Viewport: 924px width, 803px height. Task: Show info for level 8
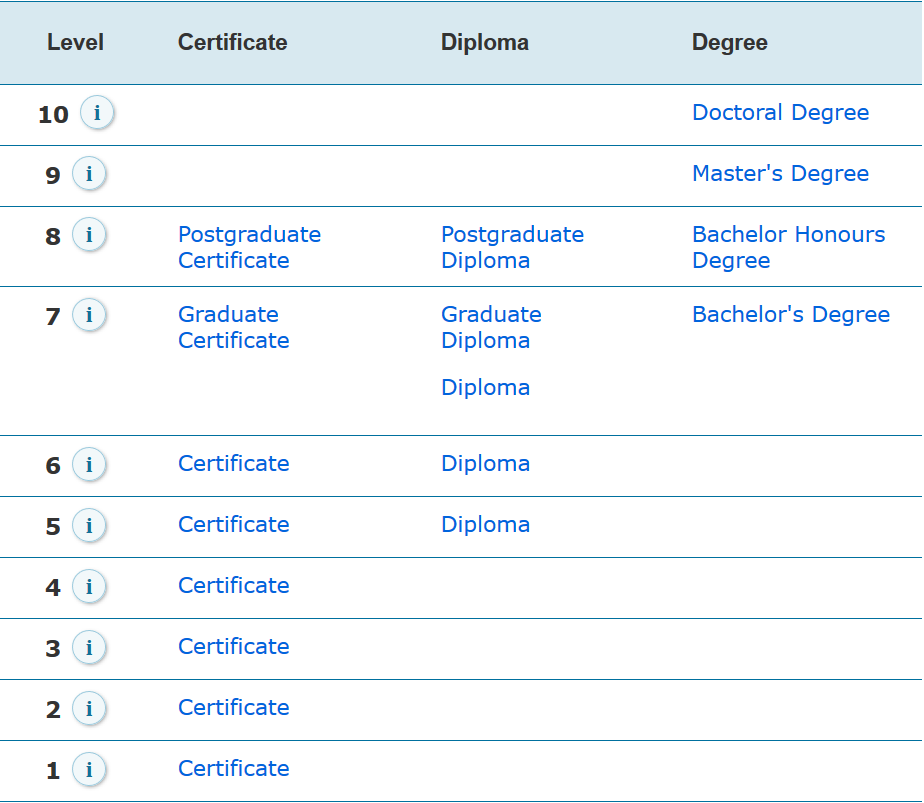click(x=89, y=234)
